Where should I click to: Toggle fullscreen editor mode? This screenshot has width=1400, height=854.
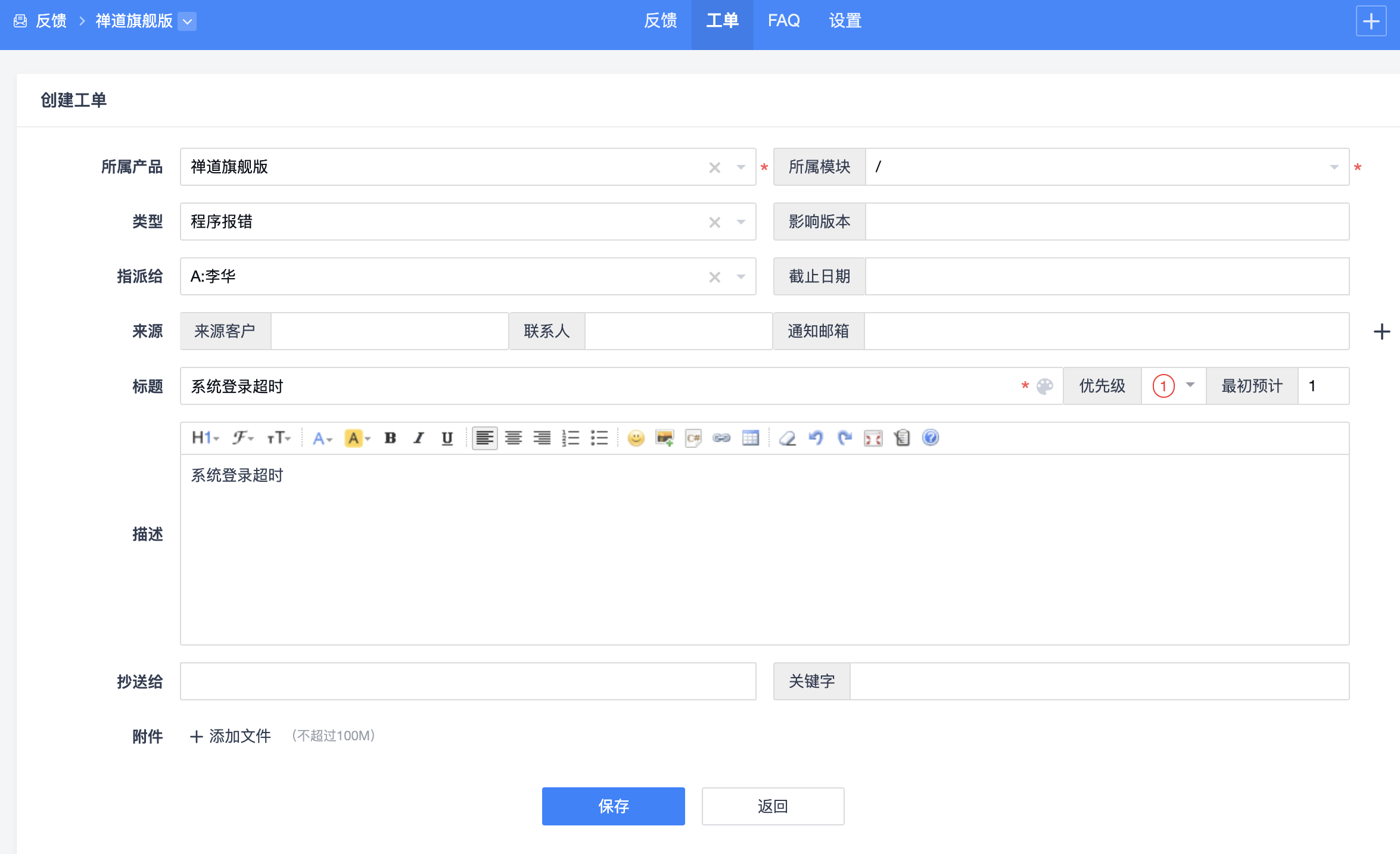[873, 438]
